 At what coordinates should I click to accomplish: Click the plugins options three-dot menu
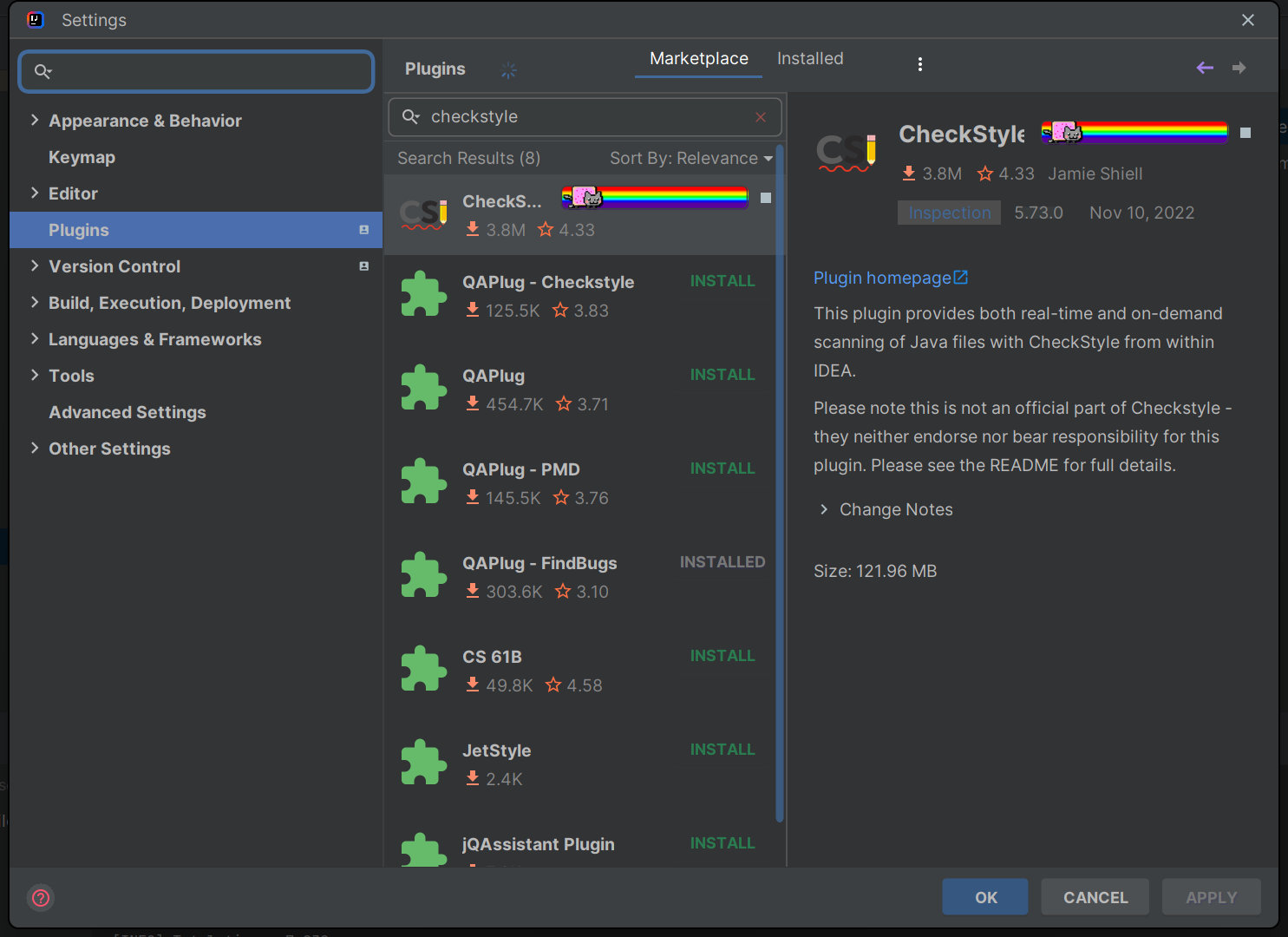click(919, 64)
